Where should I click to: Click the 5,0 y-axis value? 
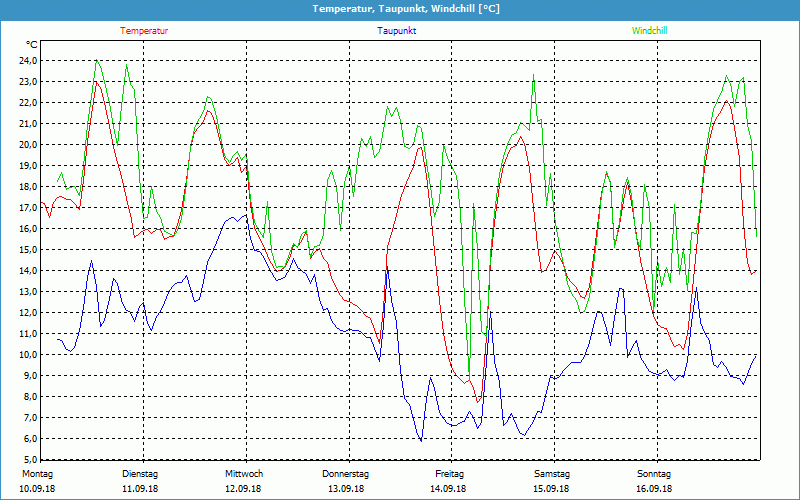(x=31, y=459)
